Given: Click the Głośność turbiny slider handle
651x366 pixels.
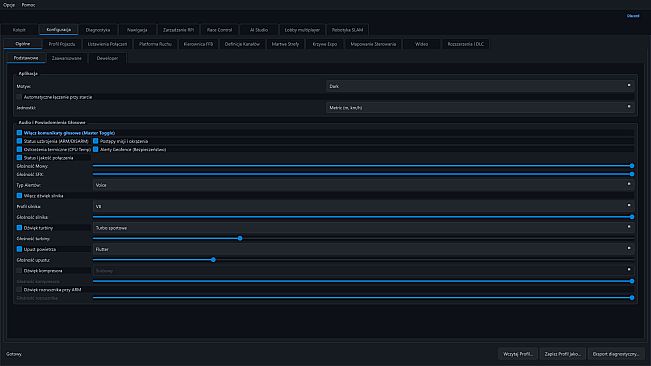Looking at the screenshot, I should click(240, 238).
